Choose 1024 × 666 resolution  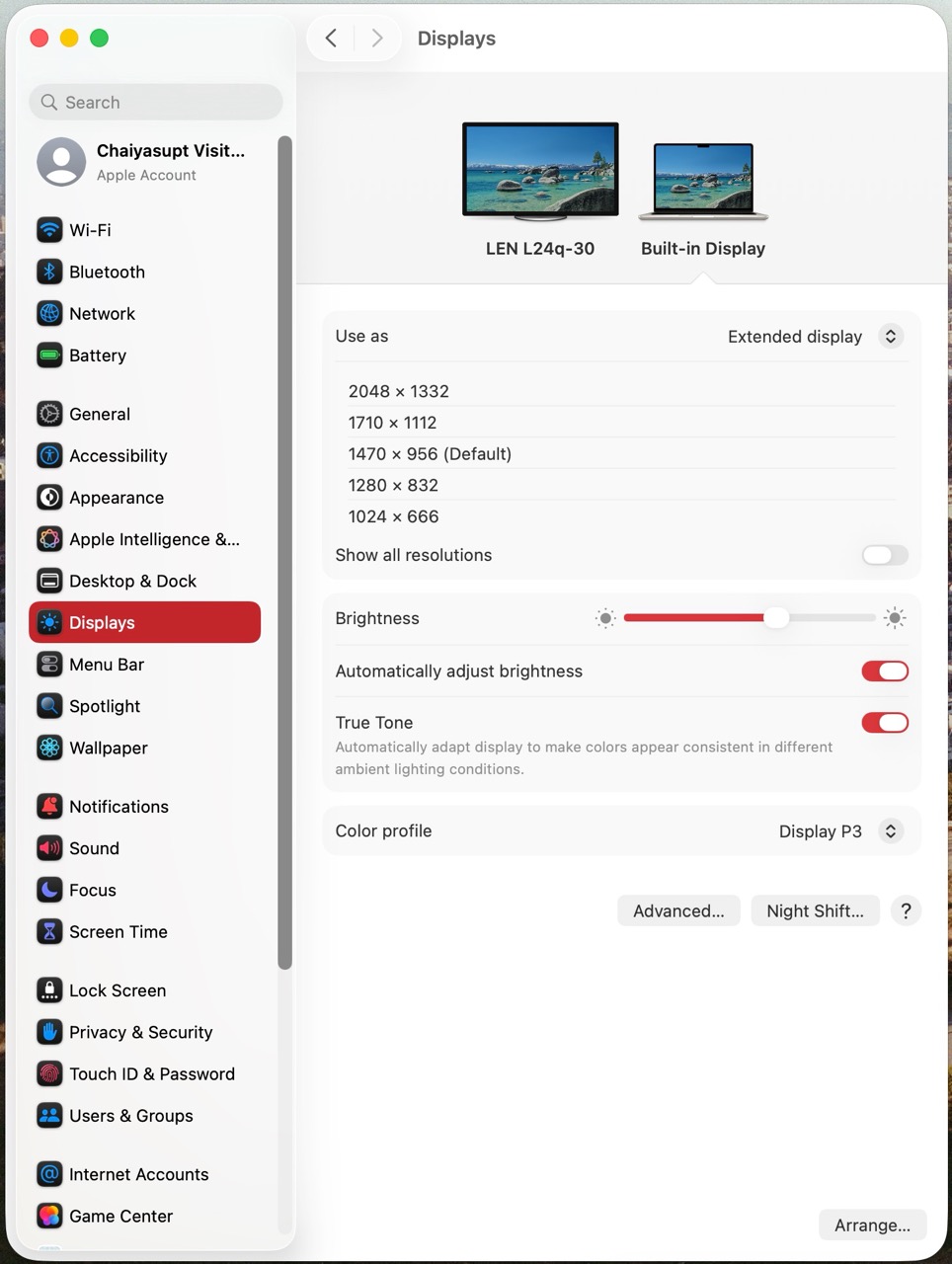[x=622, y=516]
